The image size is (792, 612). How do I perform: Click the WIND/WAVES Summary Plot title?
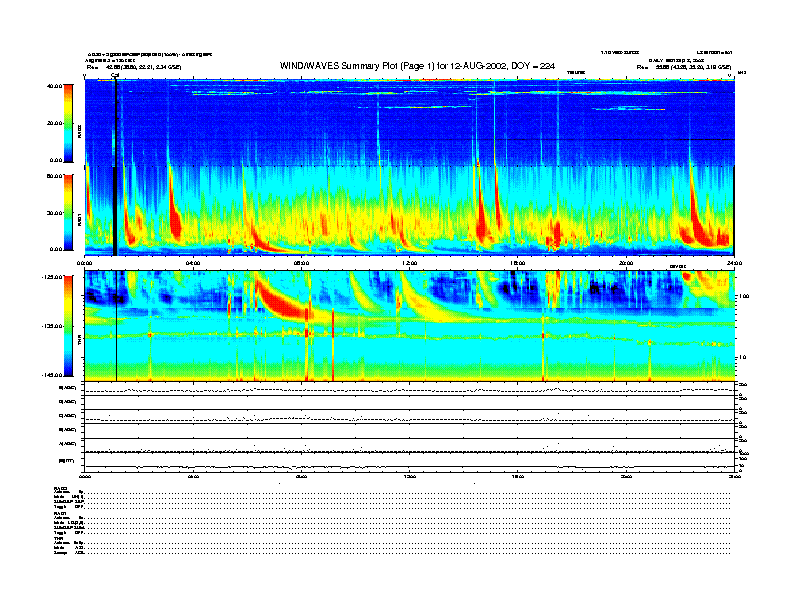pyautogui.click(x=417, y=66)
